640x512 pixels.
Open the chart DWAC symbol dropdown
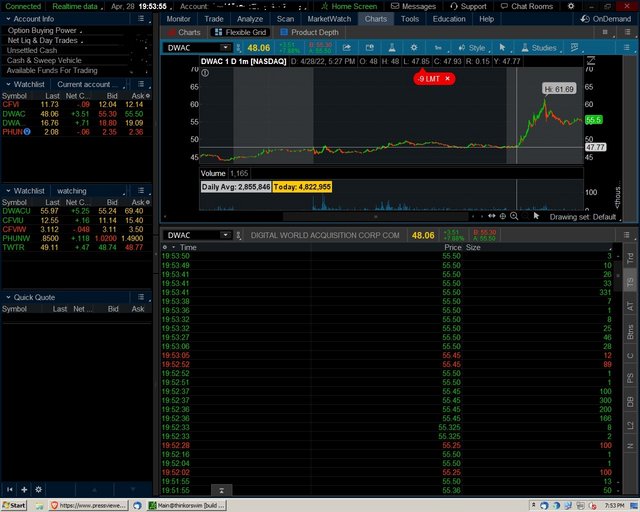point(225,48)
